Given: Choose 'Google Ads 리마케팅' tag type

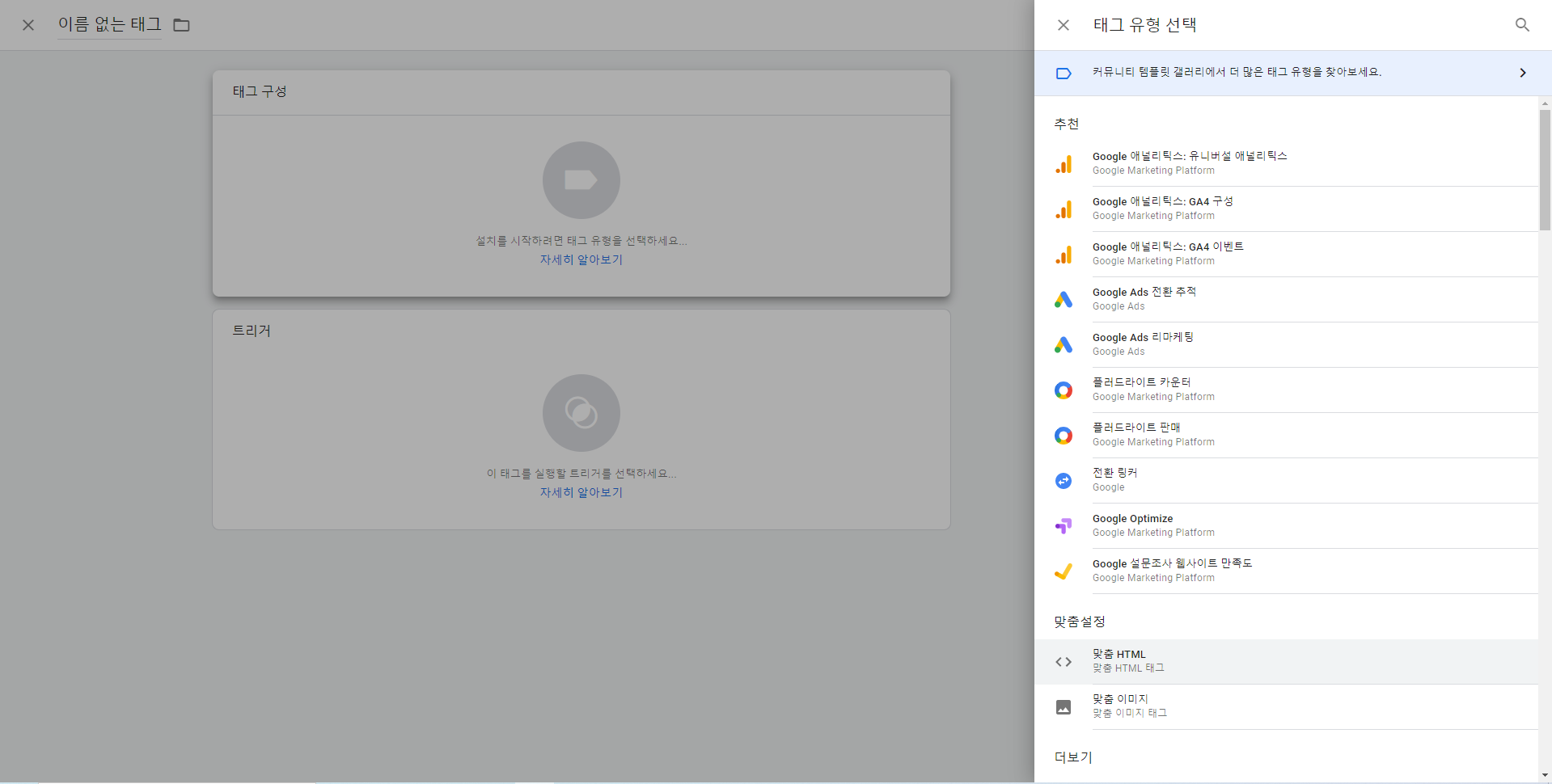Looking at the screenshot, I should tap(1286, 345).
